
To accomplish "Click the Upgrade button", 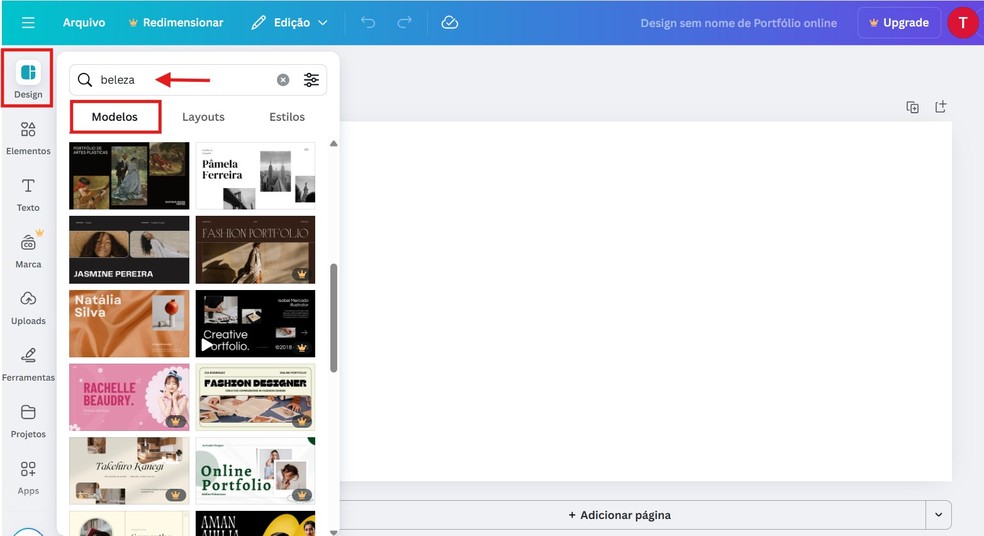I will 899,23.
